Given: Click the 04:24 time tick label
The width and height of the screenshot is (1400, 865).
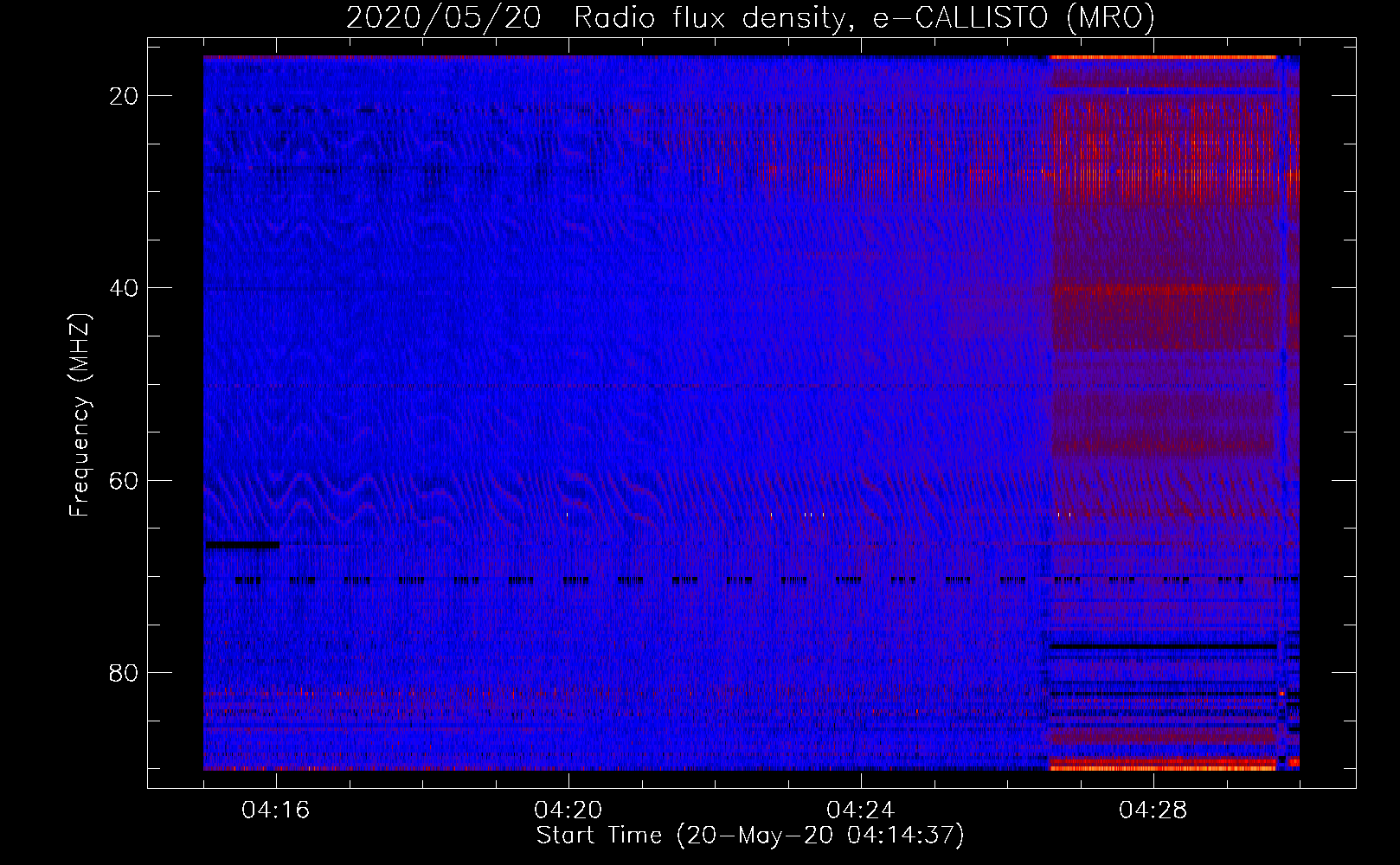Looking at the screenshot, I should pos(861,811).
